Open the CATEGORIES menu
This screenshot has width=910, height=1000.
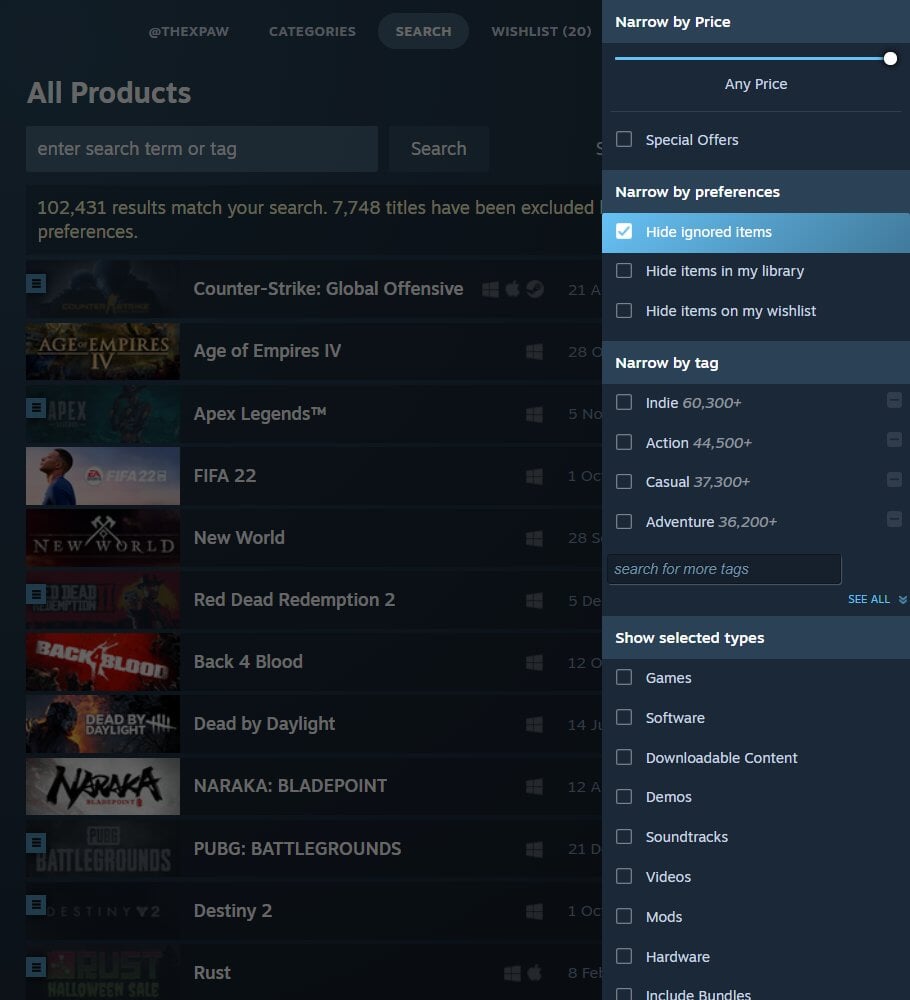[x=312, y=31]
